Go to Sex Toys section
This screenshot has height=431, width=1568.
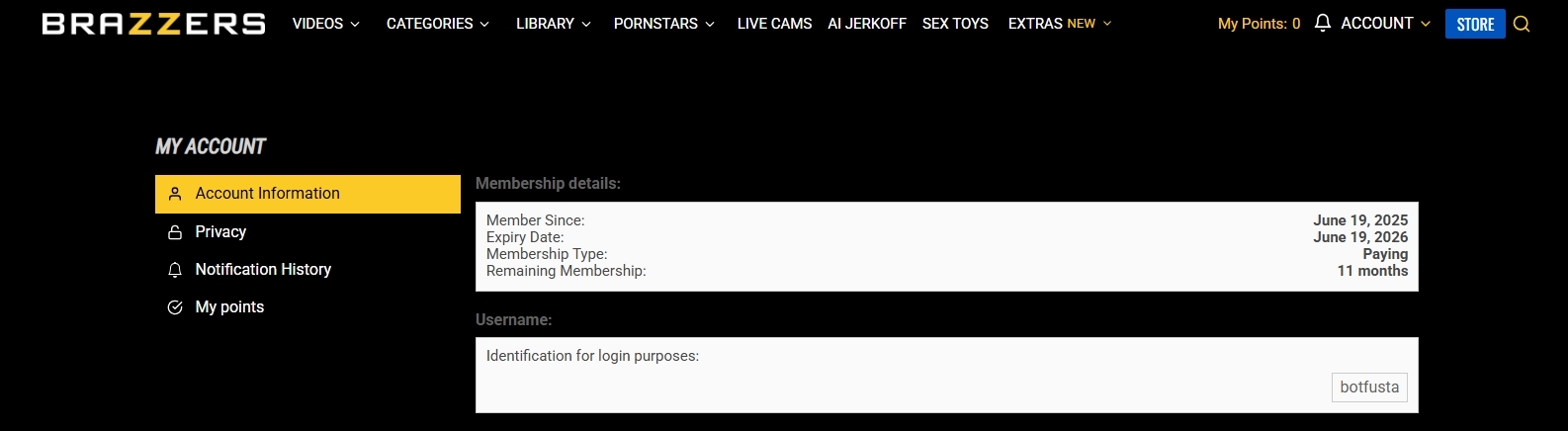click(x=955, y=24)
